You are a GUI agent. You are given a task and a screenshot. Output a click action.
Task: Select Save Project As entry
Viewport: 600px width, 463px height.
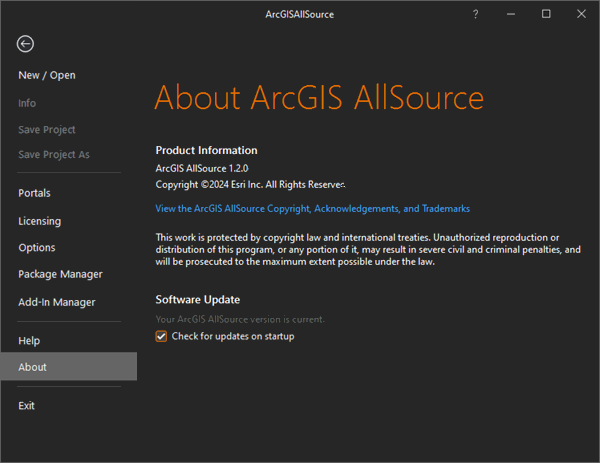coord(54,155)
